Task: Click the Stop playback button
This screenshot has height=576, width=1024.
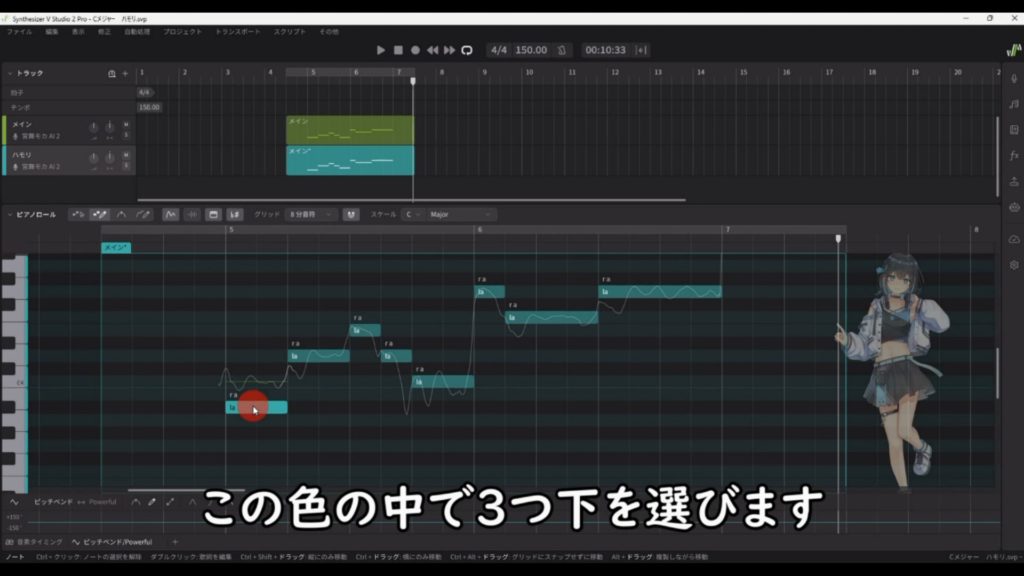Action: click(x=398, y=50)
